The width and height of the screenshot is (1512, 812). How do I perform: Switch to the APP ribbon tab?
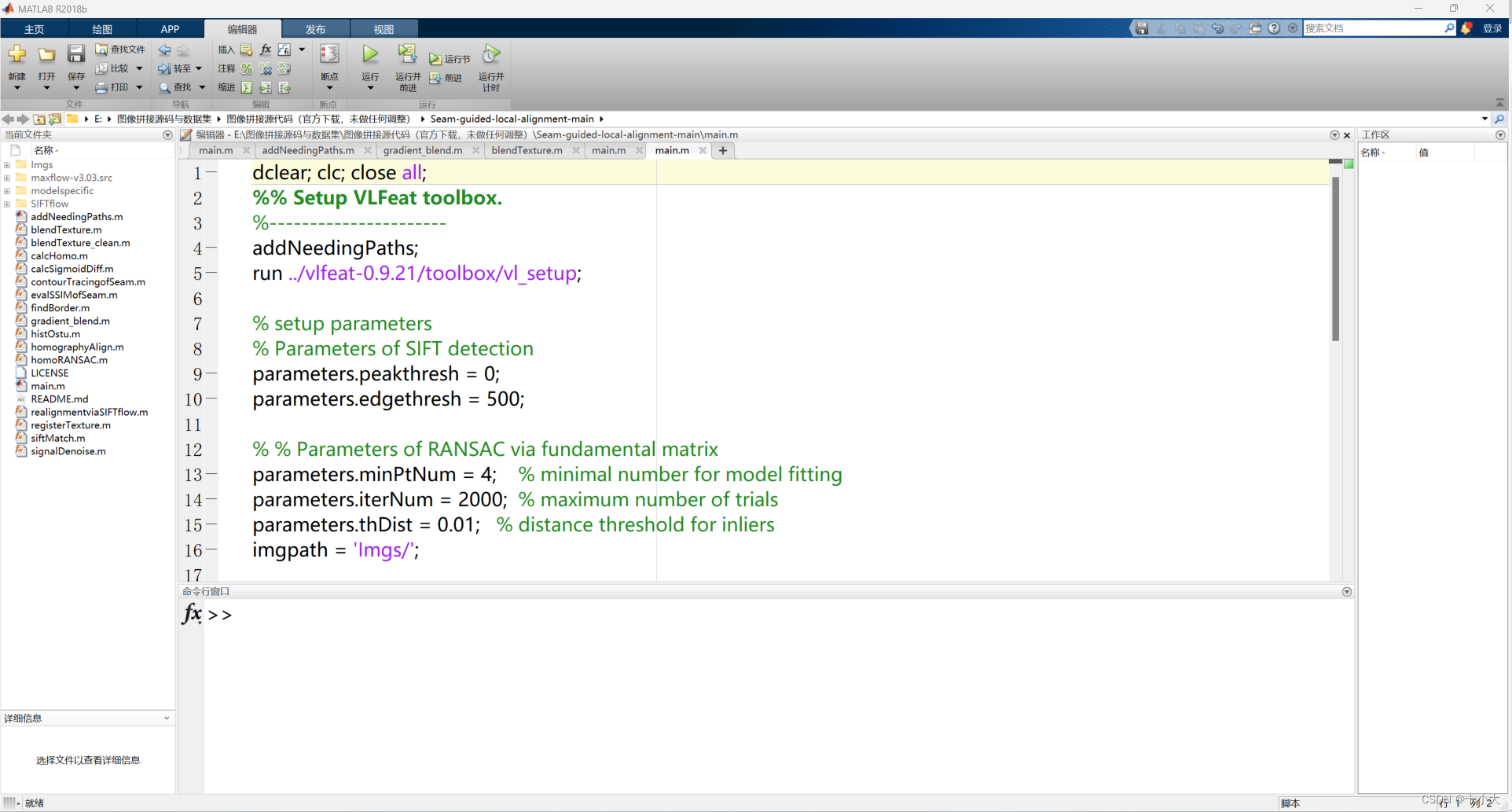tap(170, 29)
